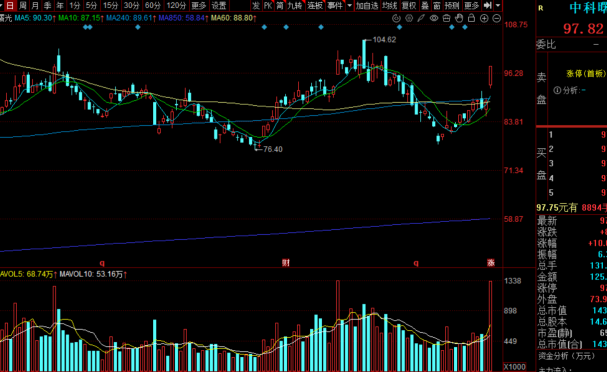This screenshot has width=607, height=372.
Task: Open the 资金分析 (万元) section
Action: click(566, 356)
